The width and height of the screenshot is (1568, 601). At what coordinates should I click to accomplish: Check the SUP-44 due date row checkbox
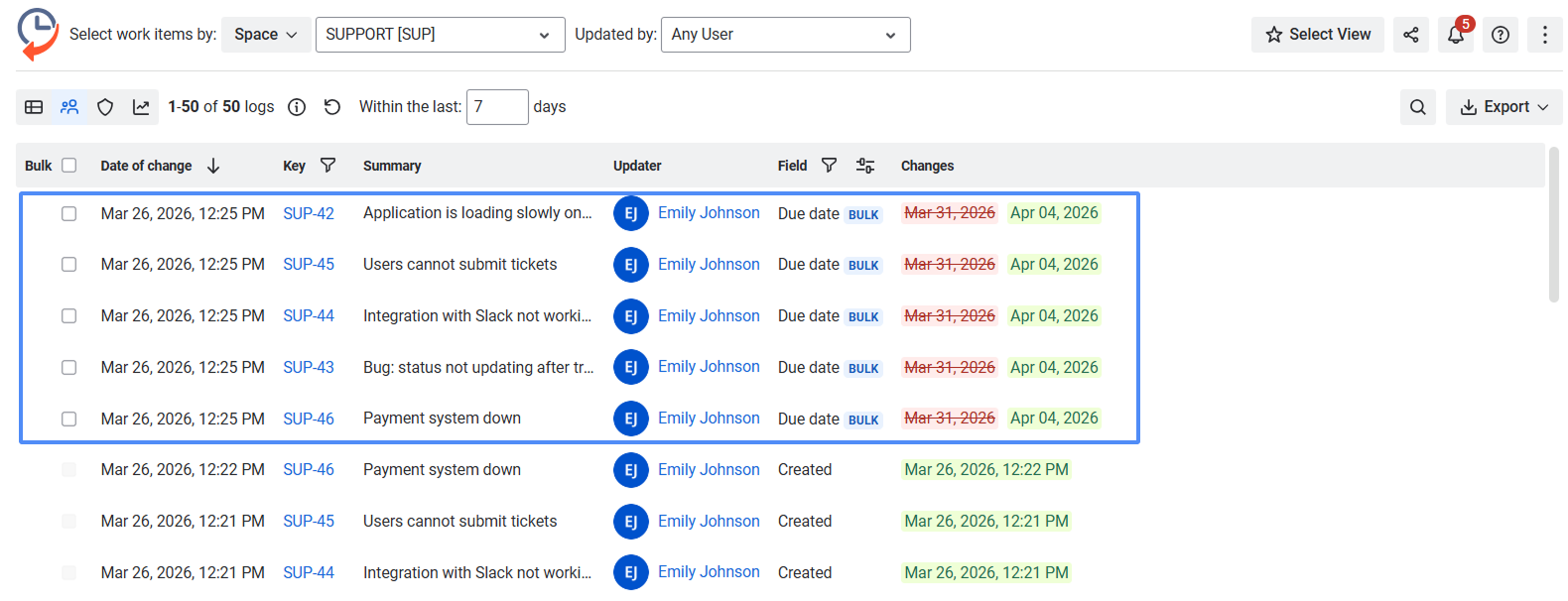(x=69, y=316)
